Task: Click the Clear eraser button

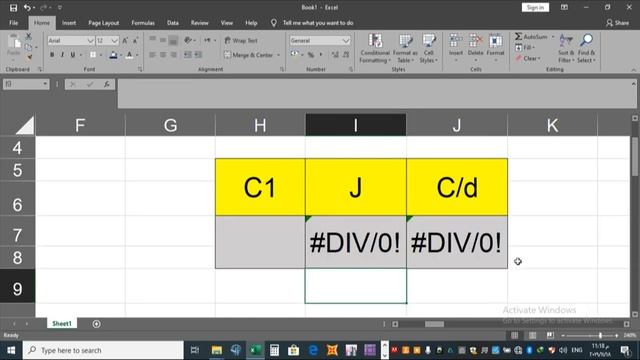Action: coord(527,58)
